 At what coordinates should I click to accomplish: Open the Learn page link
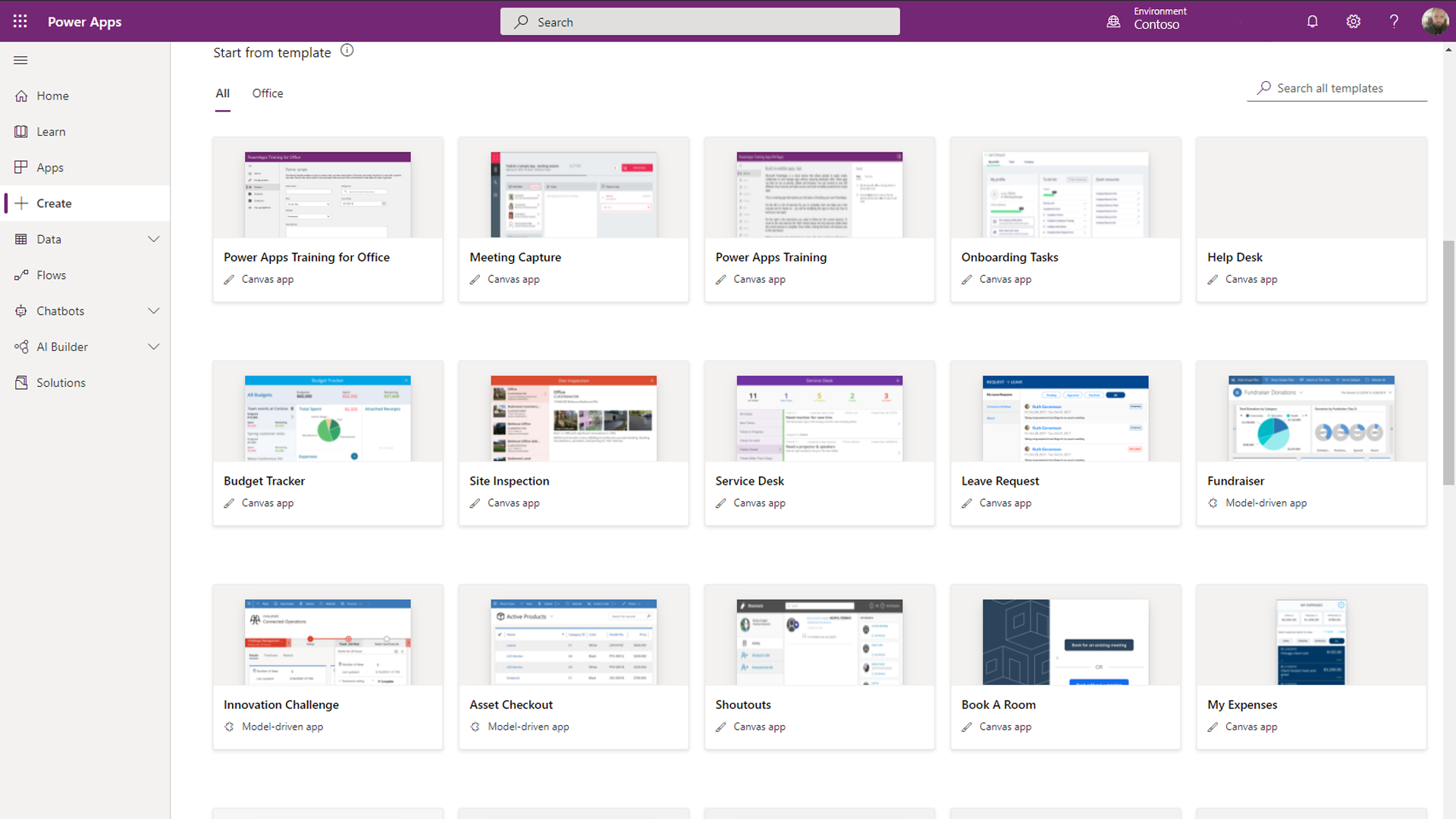pyautogui.click(x=51, y=132)
